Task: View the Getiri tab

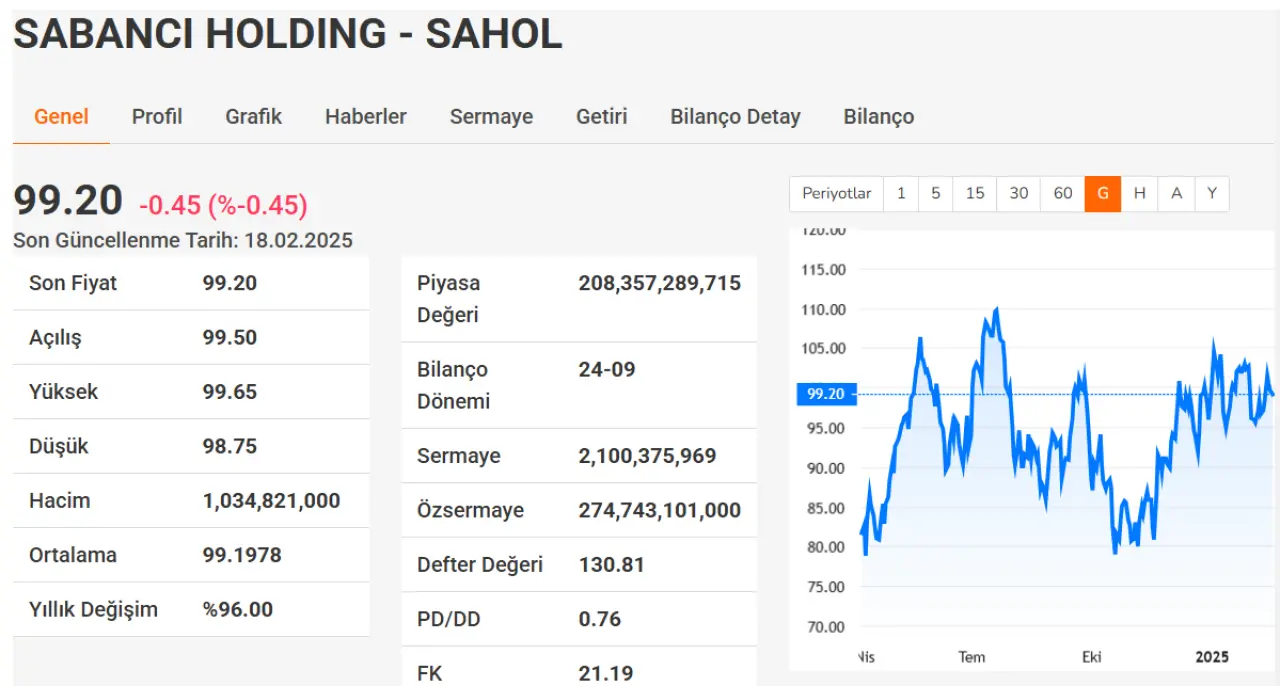Action: 601,117
